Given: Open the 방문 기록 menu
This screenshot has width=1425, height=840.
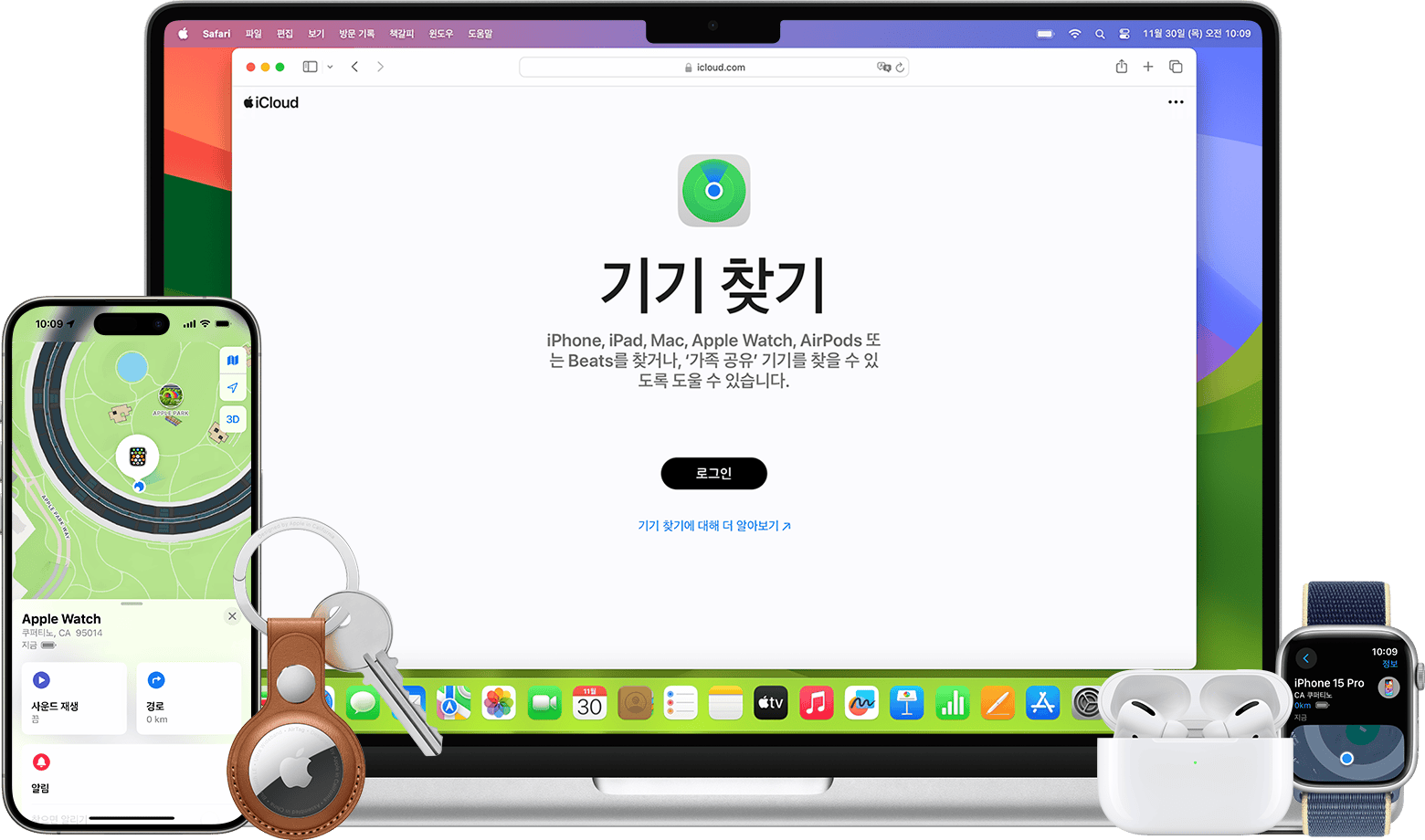Looking at the screenshot, I should pos(356,34).
